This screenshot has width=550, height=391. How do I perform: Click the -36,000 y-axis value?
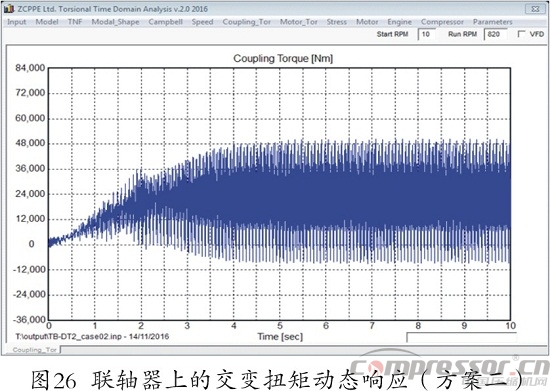coord(29,320)
